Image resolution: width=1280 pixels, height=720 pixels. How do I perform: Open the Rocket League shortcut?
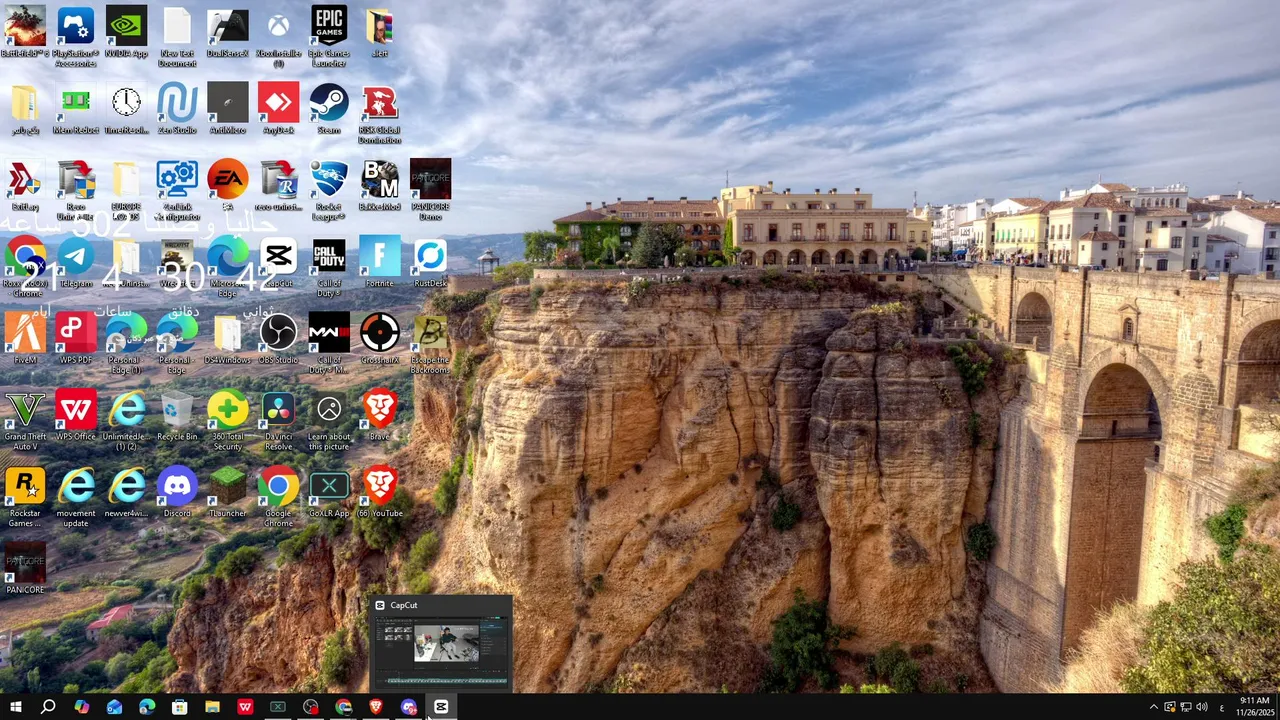329,190
